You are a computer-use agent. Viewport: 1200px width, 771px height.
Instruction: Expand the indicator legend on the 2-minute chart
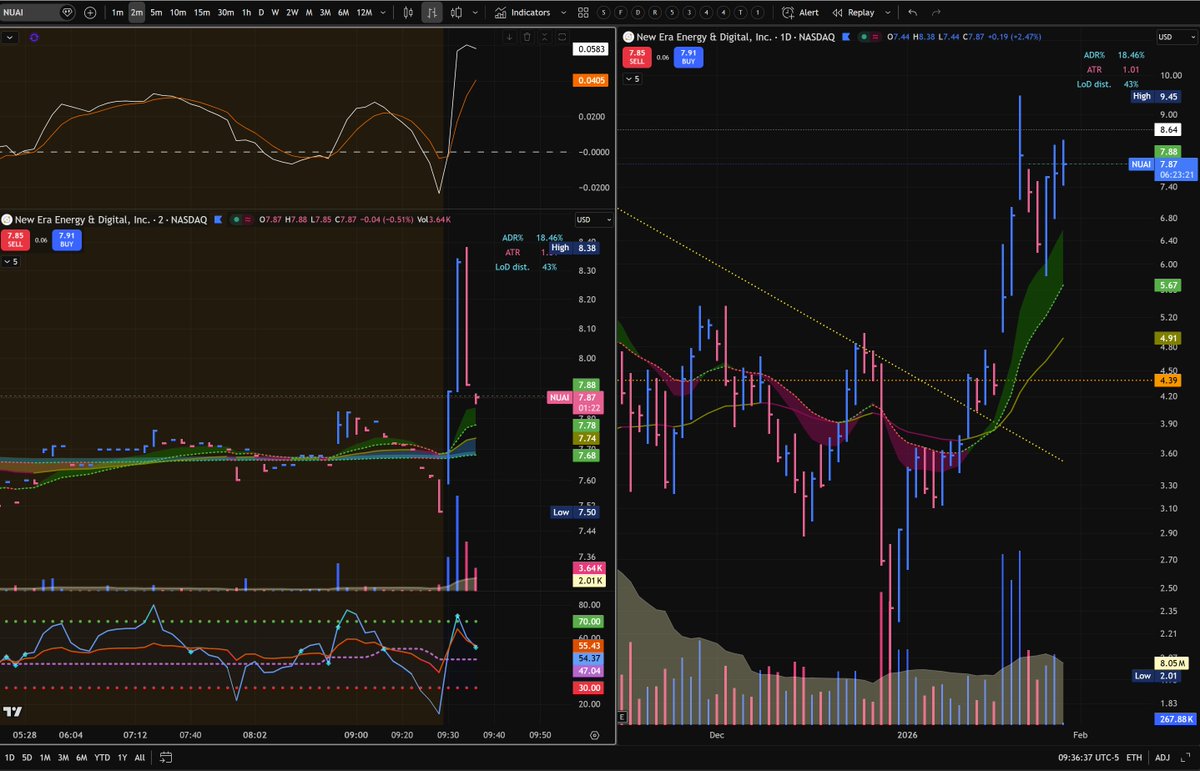[x=9, y=261]
